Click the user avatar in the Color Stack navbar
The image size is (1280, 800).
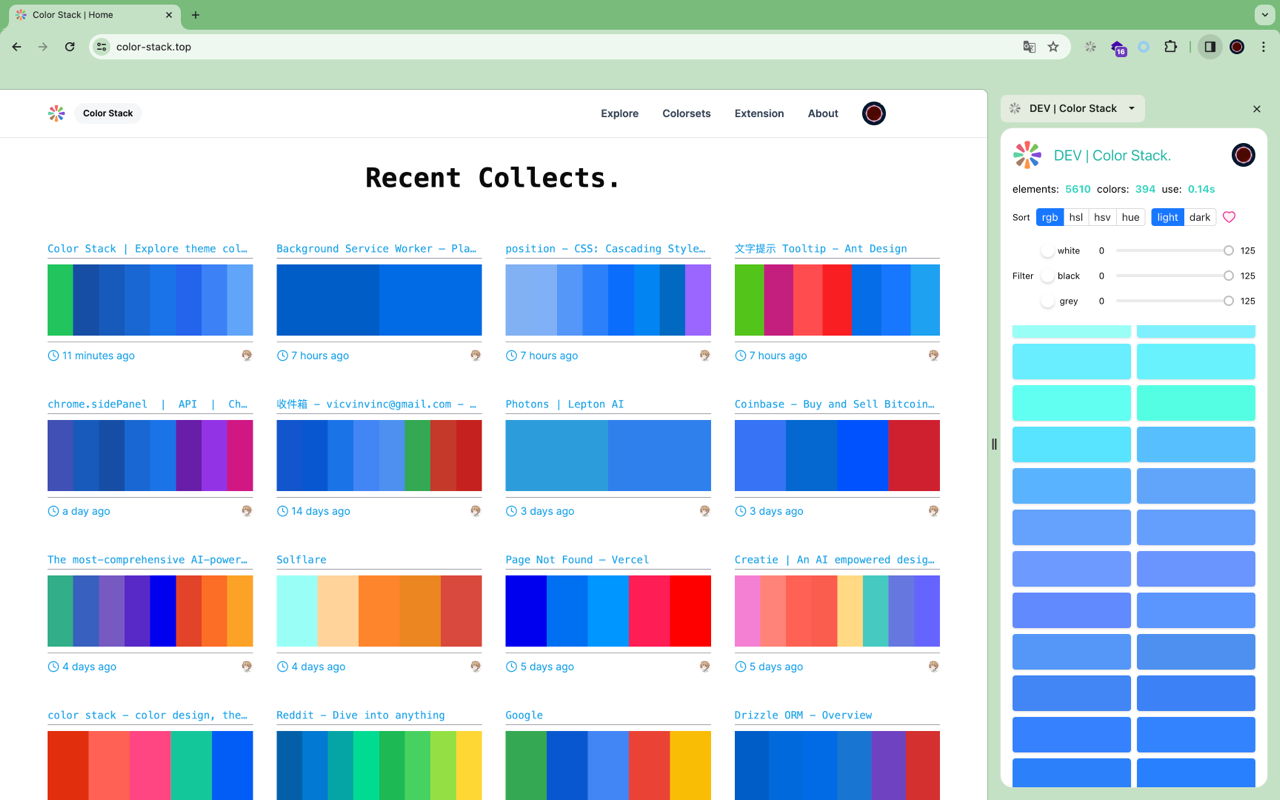pos(873,113)
